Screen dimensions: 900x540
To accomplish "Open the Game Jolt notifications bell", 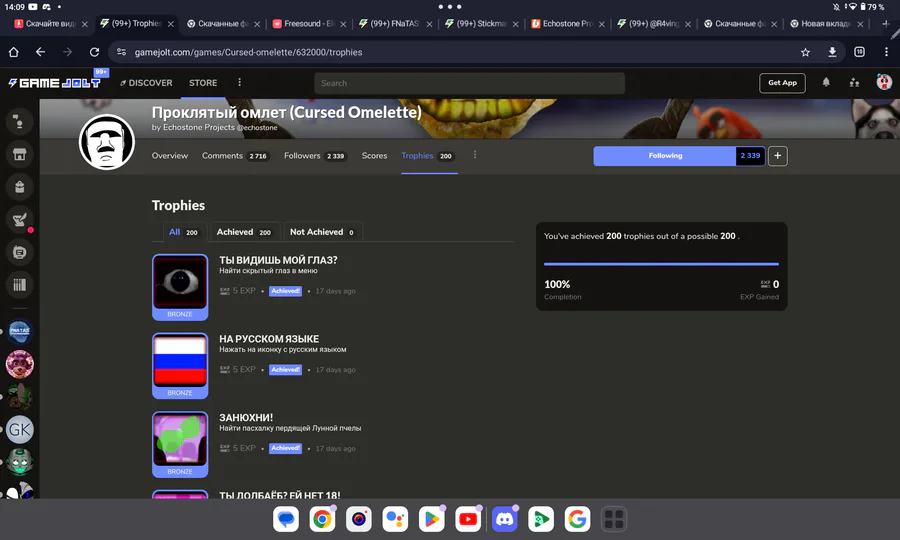I will click(x=826, y=83).
